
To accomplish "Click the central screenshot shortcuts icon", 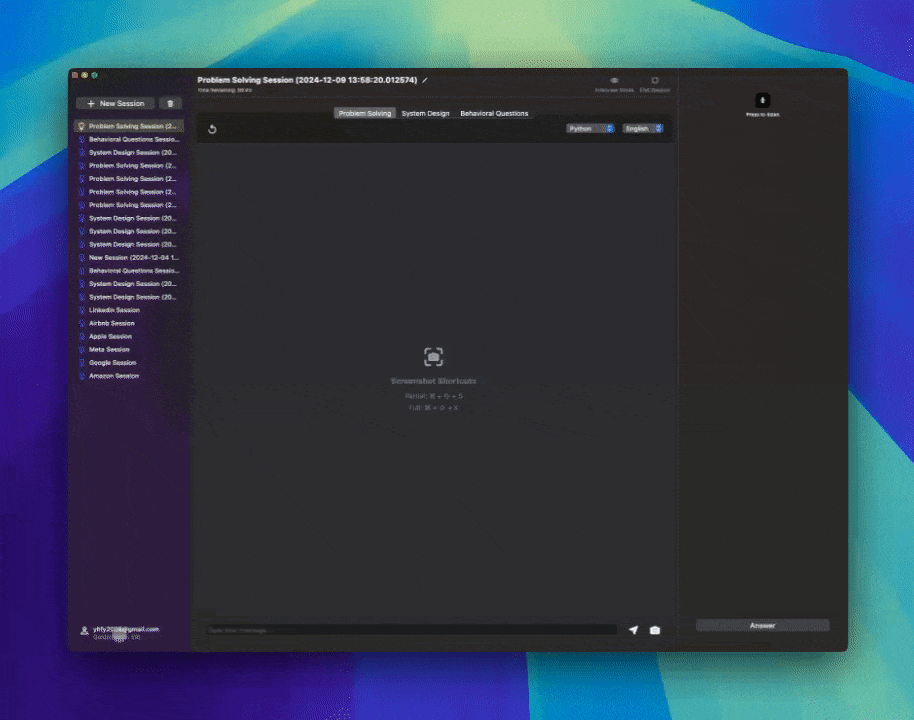I will coord(433,356).
